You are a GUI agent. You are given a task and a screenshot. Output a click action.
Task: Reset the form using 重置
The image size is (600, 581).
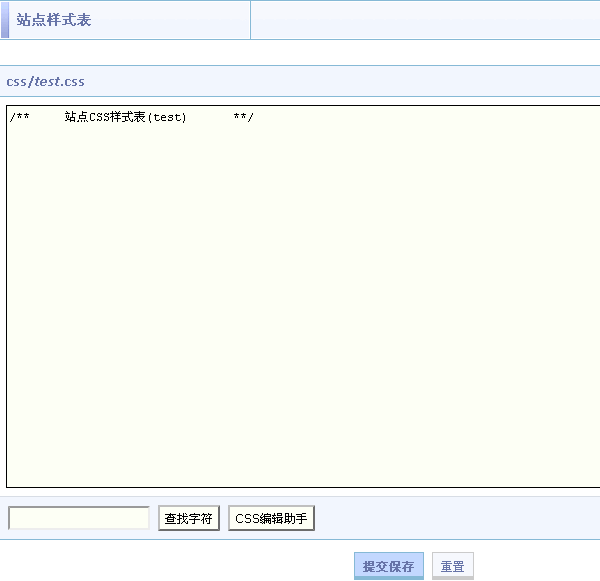pos(452,566)
